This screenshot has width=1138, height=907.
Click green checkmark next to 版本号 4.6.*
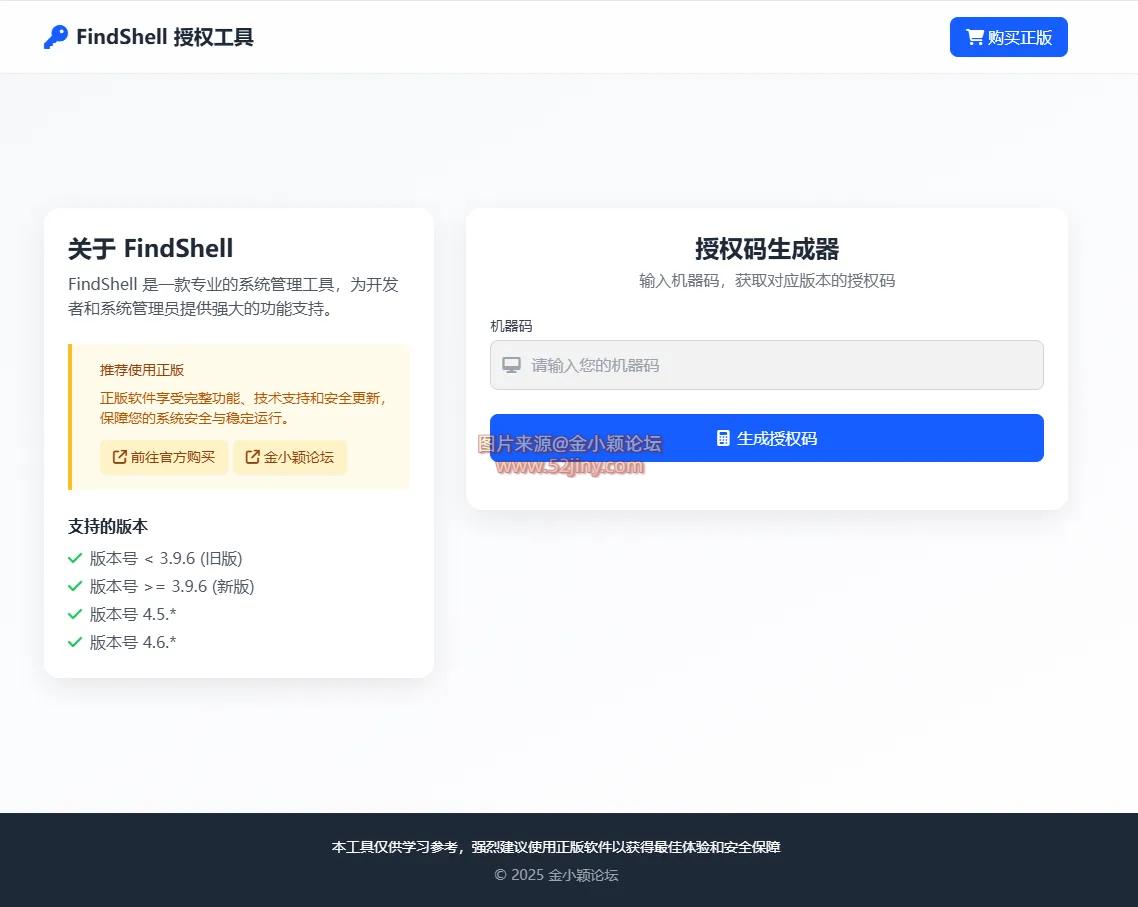tap(75, 642)
